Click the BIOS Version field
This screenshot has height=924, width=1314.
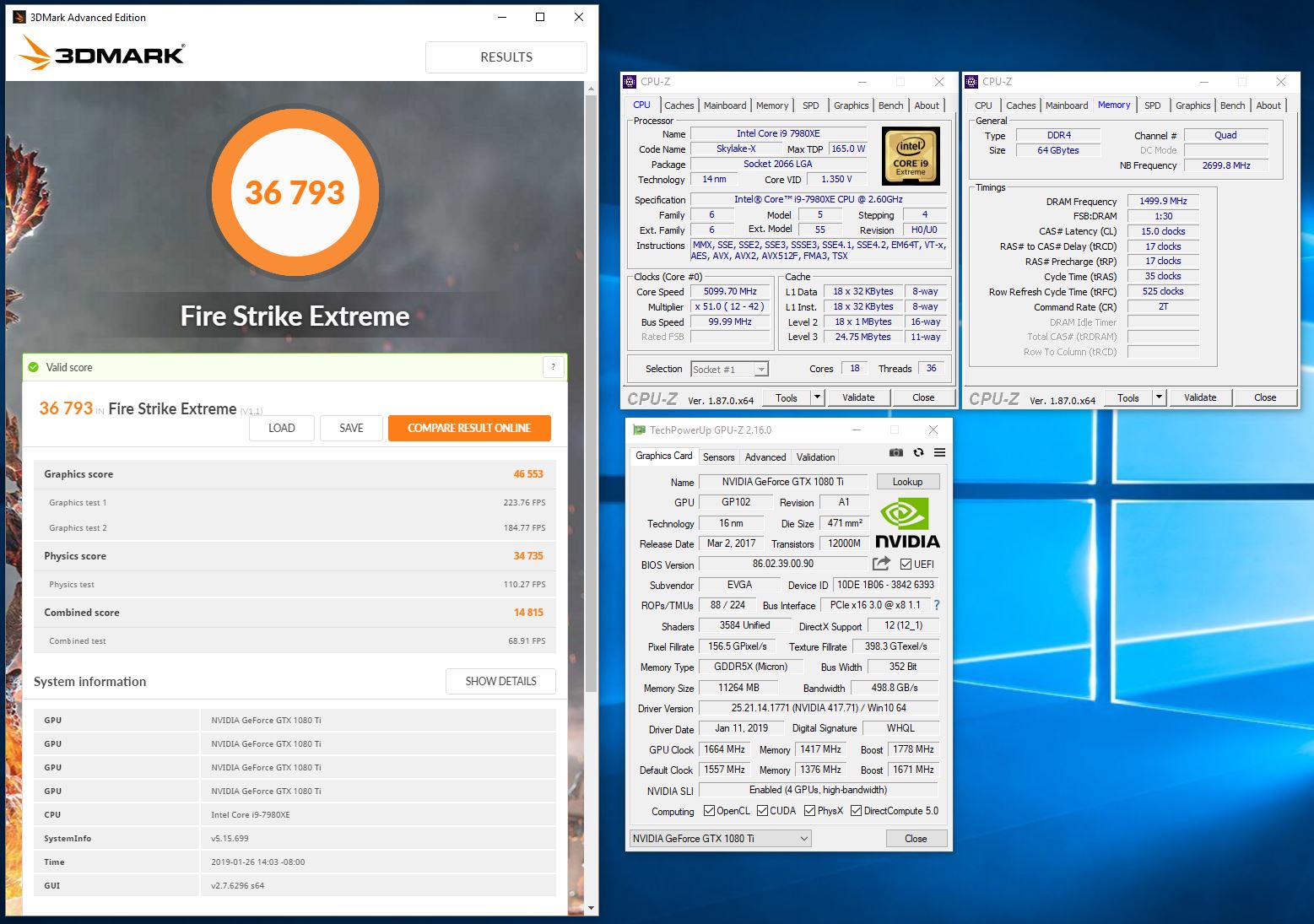[783, 564]
